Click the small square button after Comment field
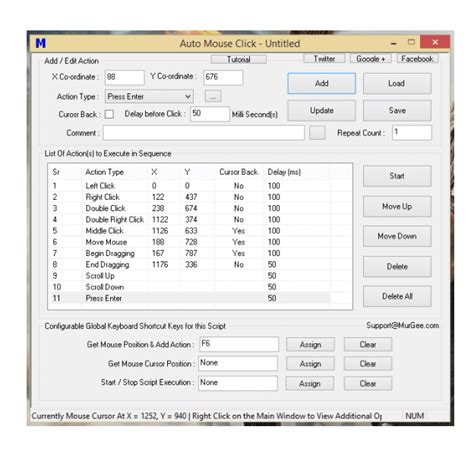This screenshot has width=474, height=455. (x=317, y=133)
